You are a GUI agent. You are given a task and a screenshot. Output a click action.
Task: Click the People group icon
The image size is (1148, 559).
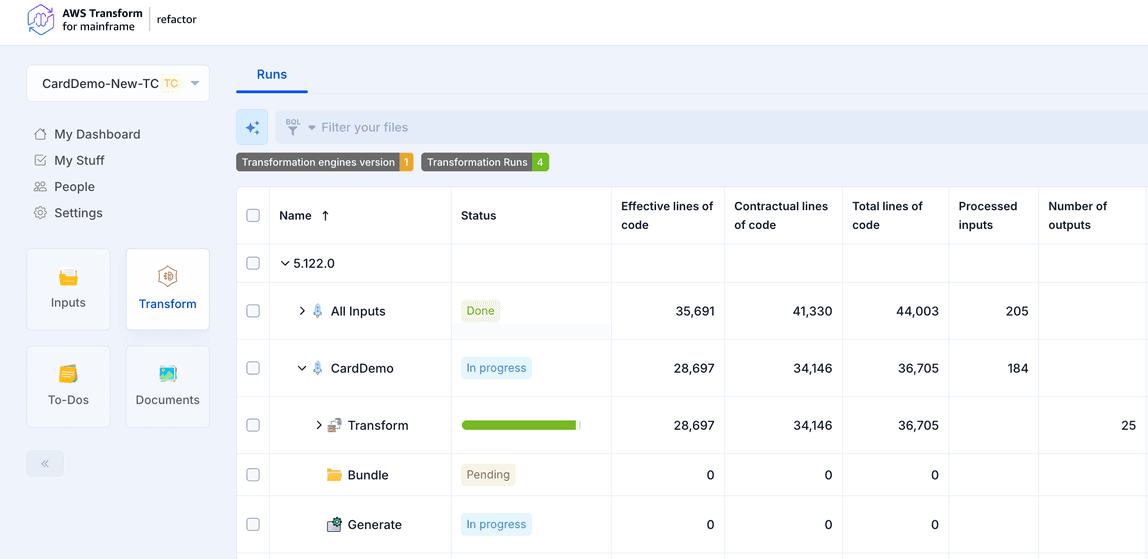point(40,187)
